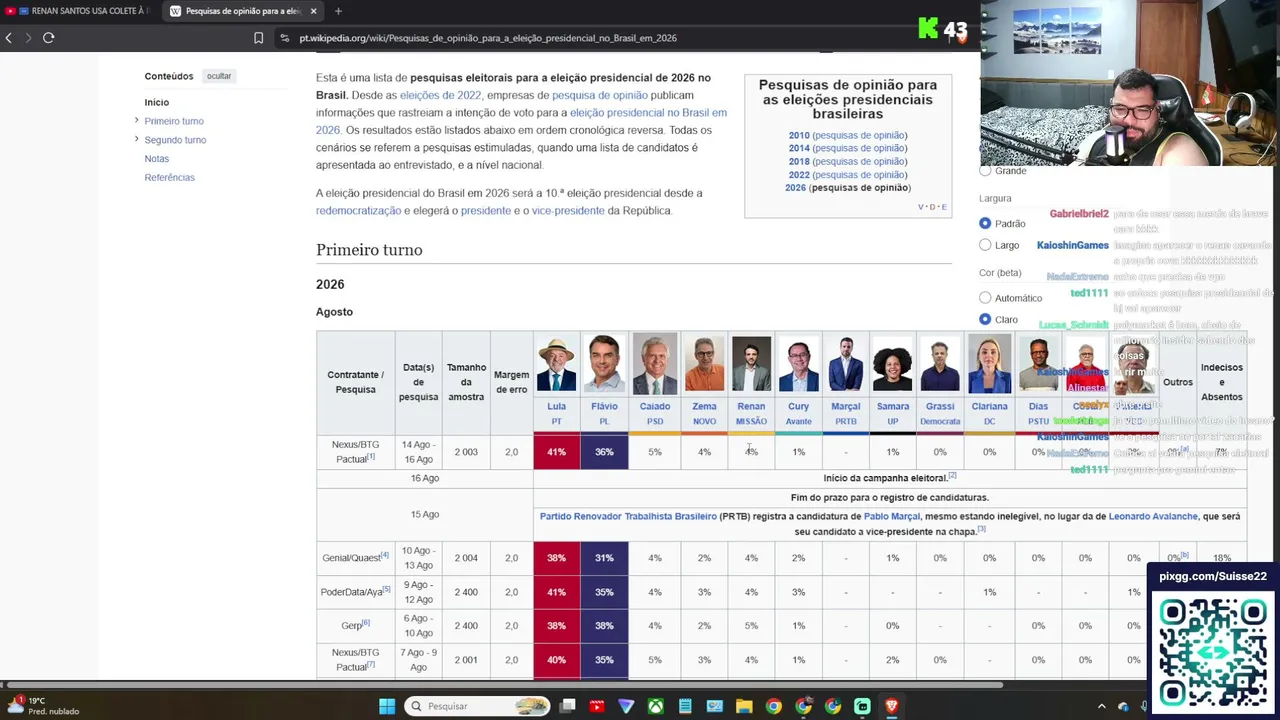This screenshot has width=1280, height=720.
Task: Close the Pesquisas de opinião tab
Action: tap(313, 11)
